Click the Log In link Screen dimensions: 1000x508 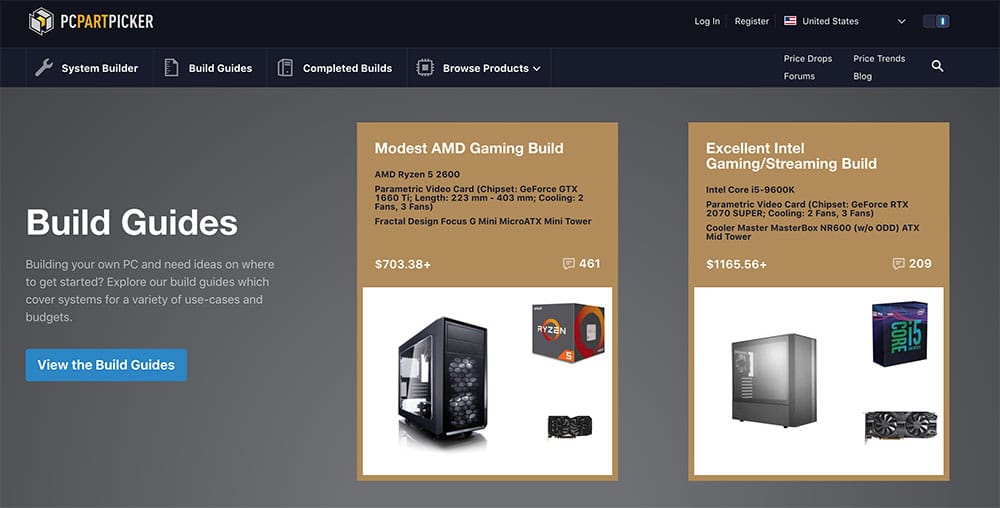coord(707,21)
